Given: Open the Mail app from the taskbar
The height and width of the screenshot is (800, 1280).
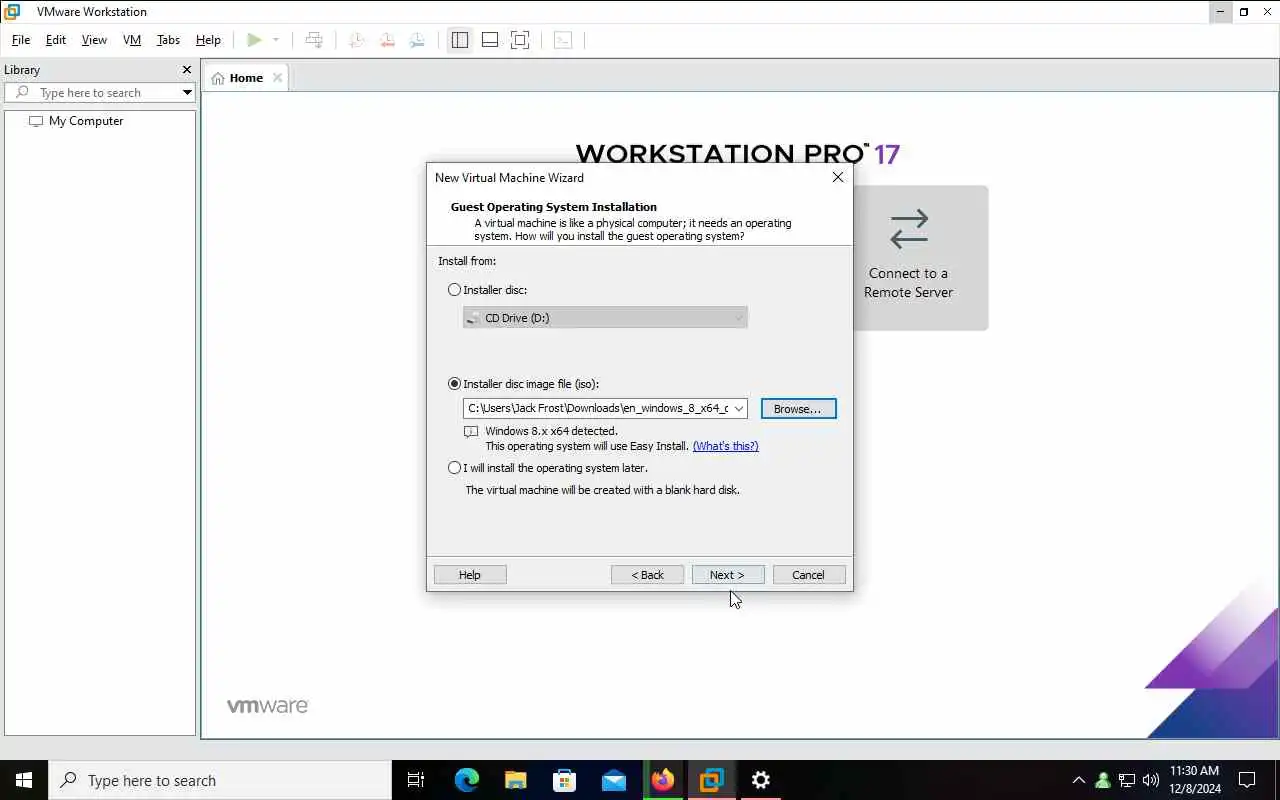Looking at the screenshot, I should click(613, 780).
